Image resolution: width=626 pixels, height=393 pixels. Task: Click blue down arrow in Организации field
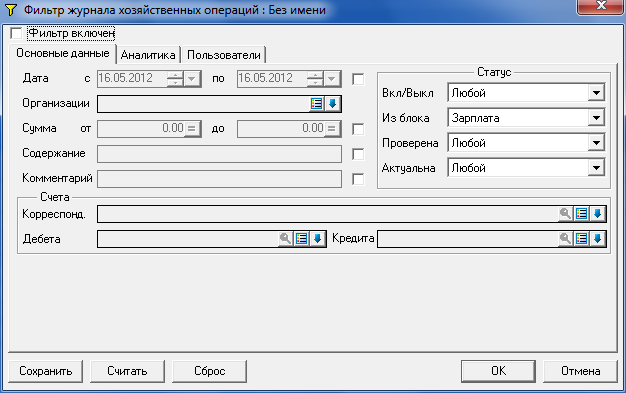point(332,104)
